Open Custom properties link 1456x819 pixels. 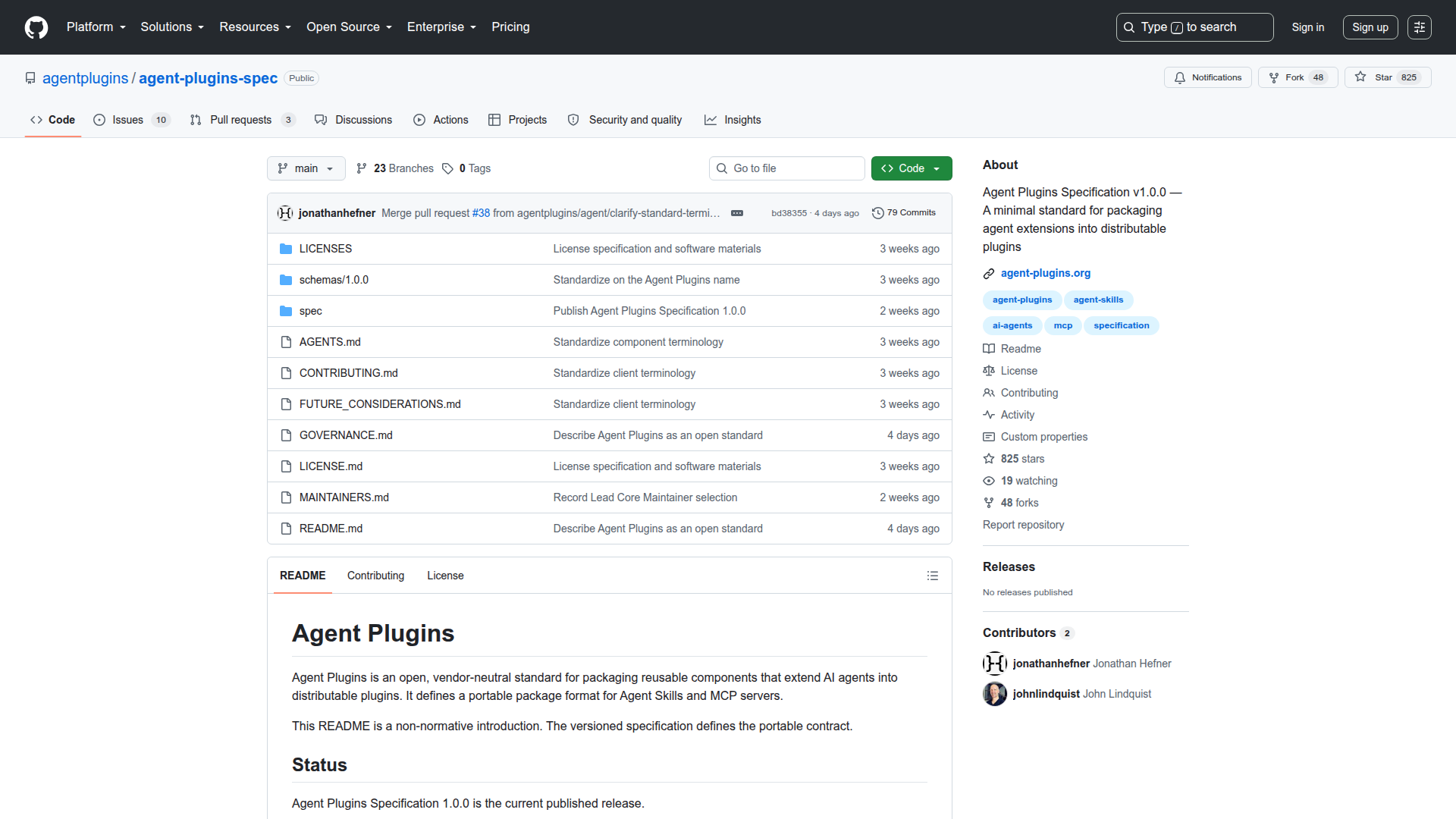pyautogui.click(x=1035, y=437)
